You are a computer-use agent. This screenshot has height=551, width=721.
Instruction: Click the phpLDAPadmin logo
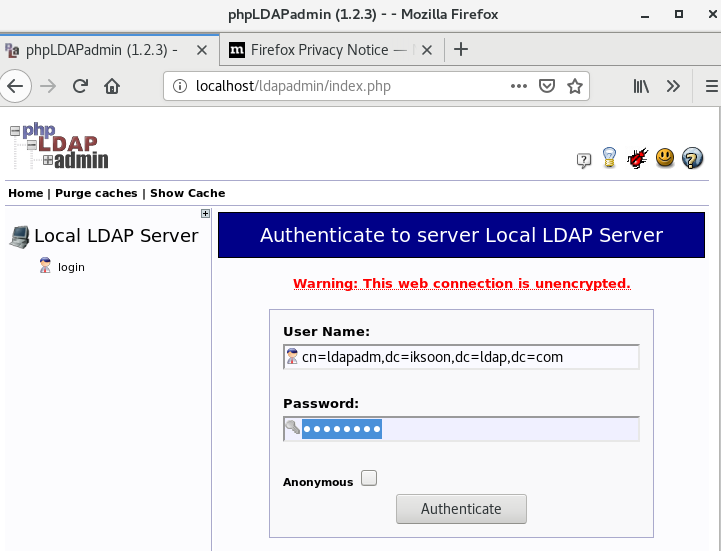(59, 146)
